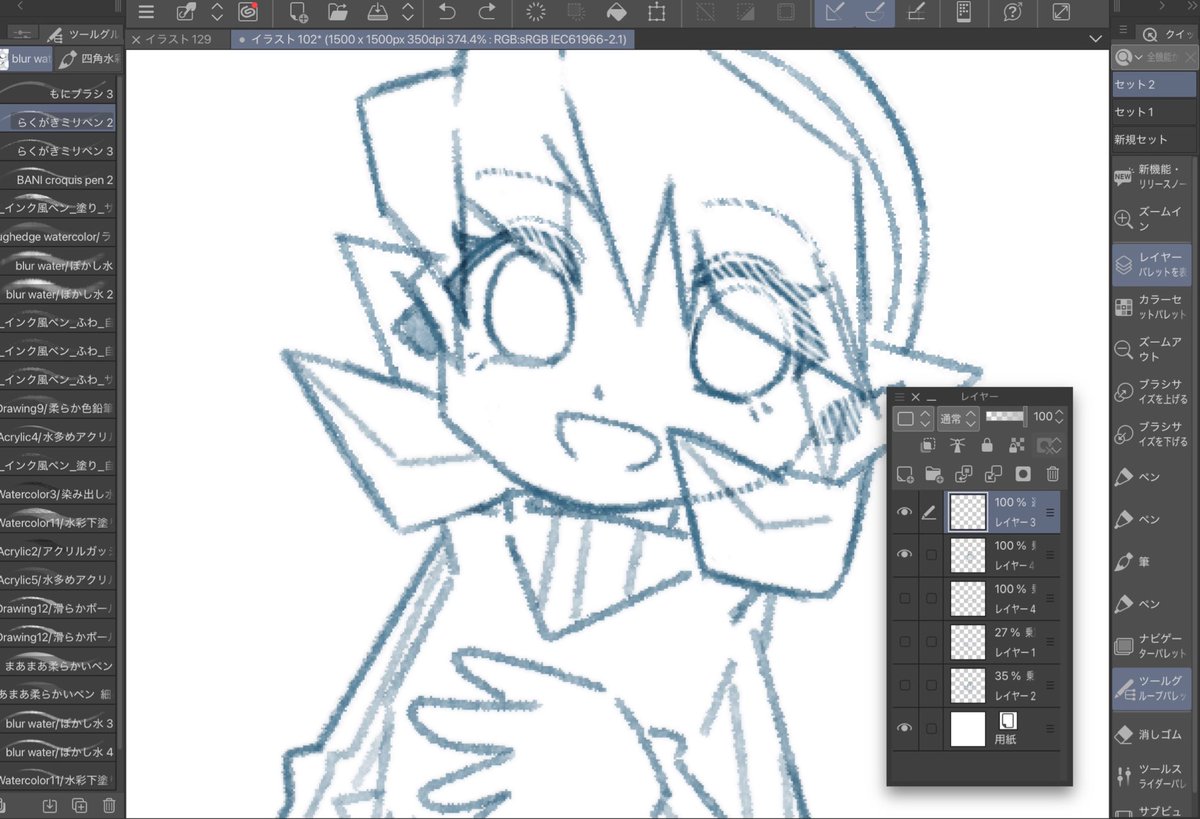Screen dimensions: 1200x819
Task: Open a file with the folder icon
Action: point(337,12)
